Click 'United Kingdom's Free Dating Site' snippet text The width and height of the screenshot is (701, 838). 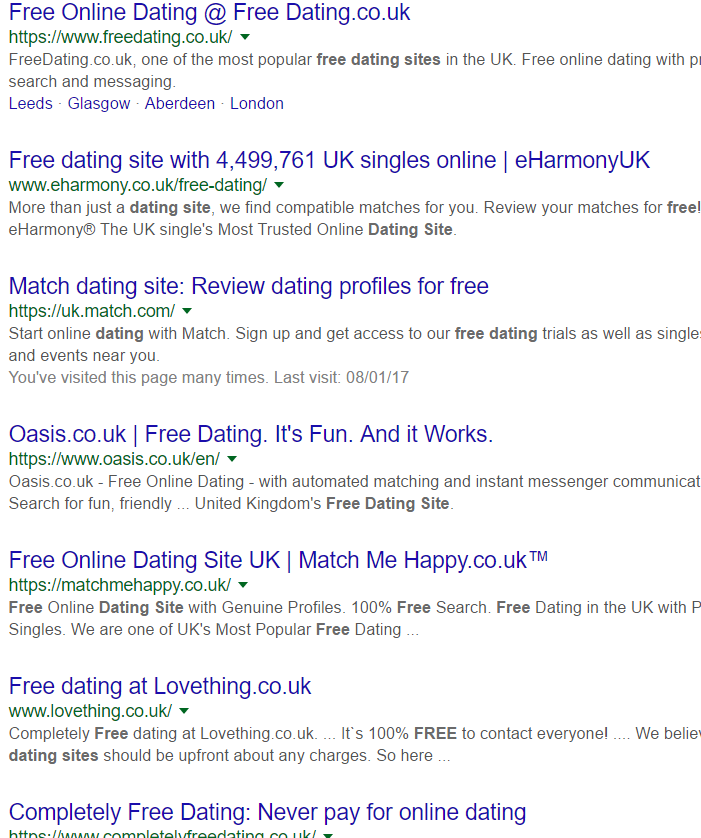pos(324,503)
